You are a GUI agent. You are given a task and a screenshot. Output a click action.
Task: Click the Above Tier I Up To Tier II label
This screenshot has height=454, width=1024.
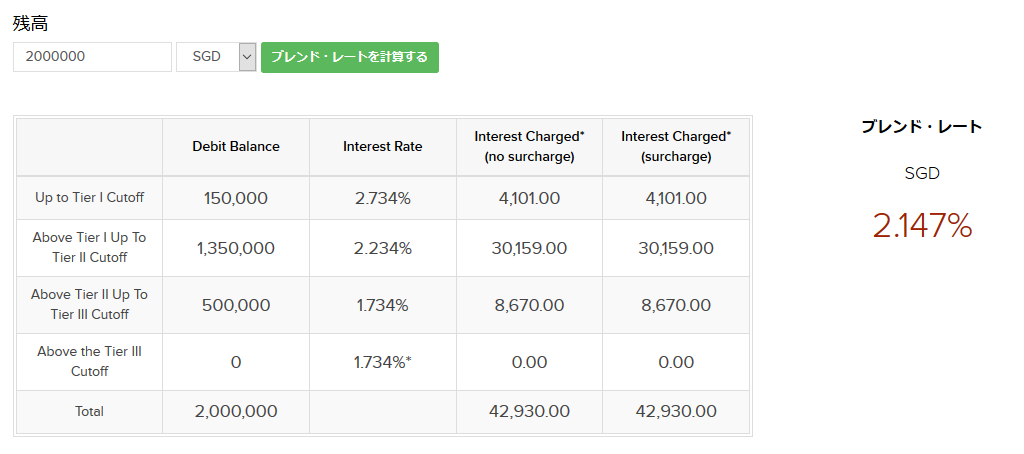pyautogui.click(x=89, y=247)
